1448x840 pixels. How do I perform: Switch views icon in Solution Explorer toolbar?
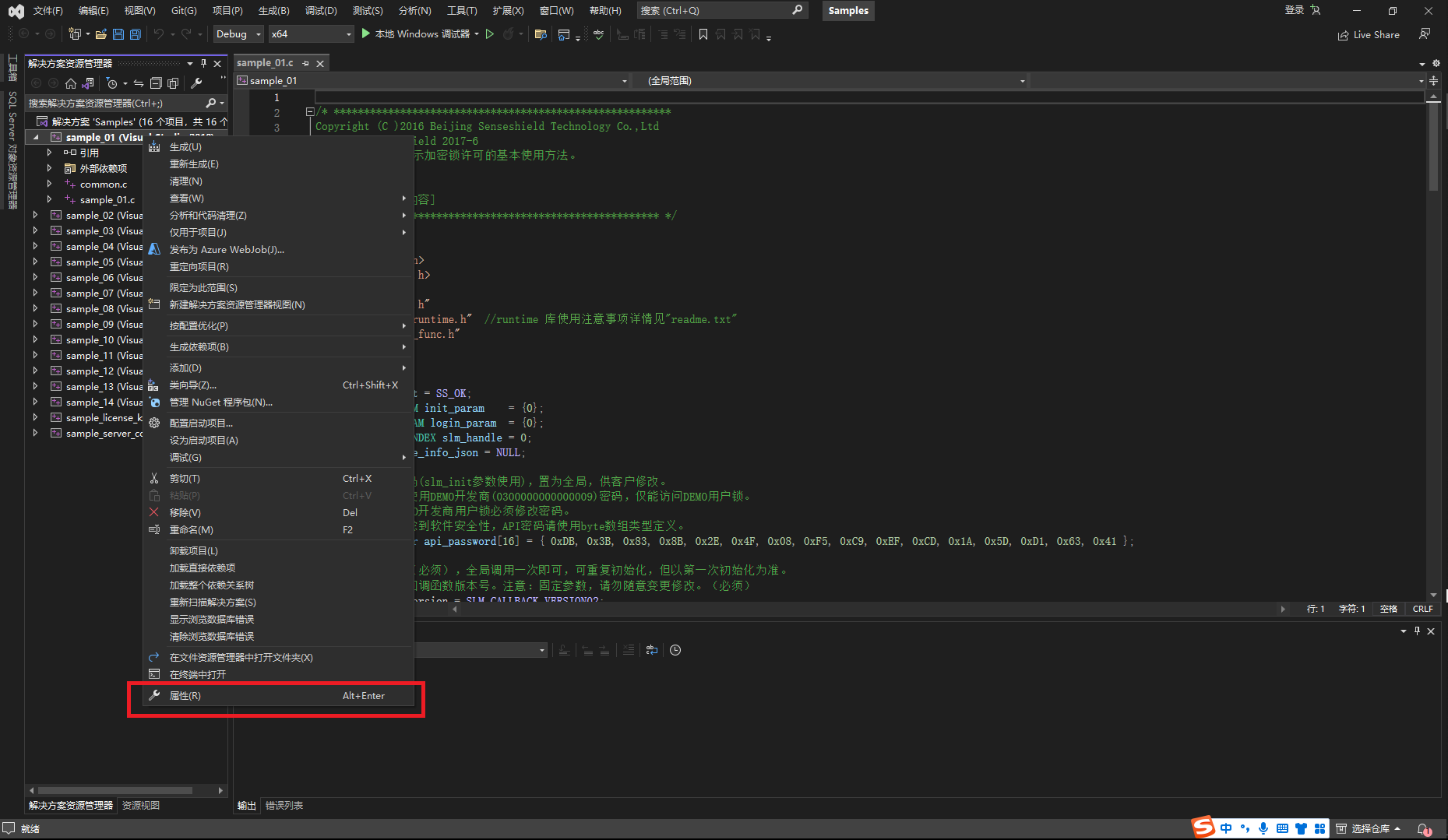[x=88, y=83]
